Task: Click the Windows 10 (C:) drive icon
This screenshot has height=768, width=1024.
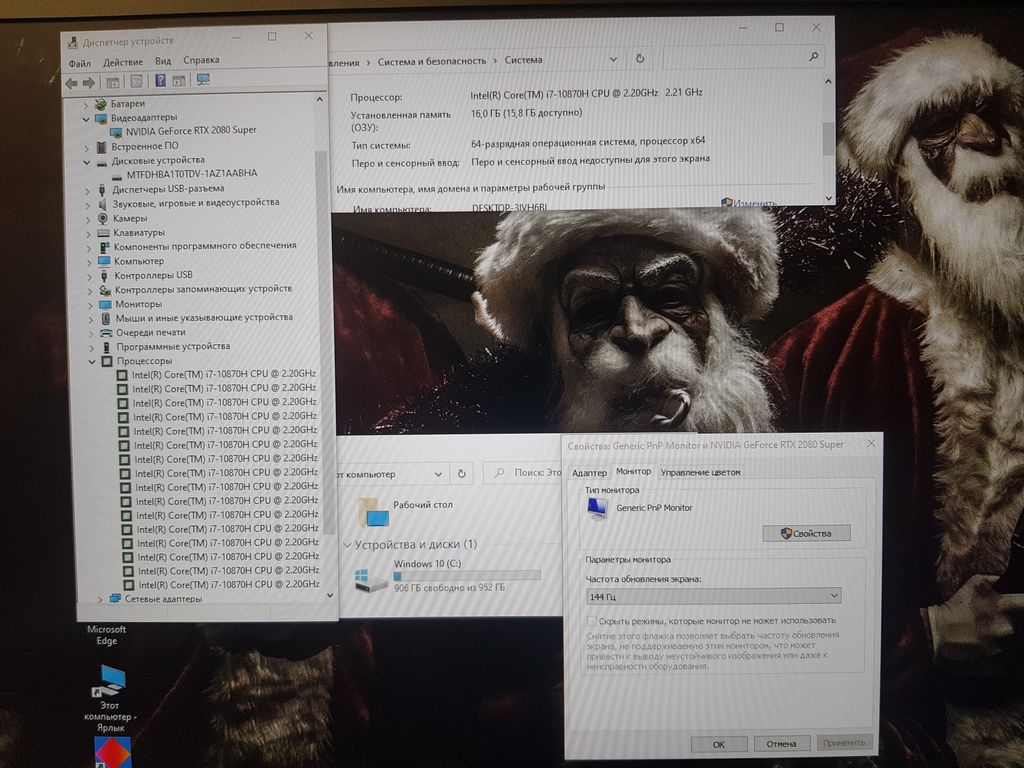Action: point(371,578)
